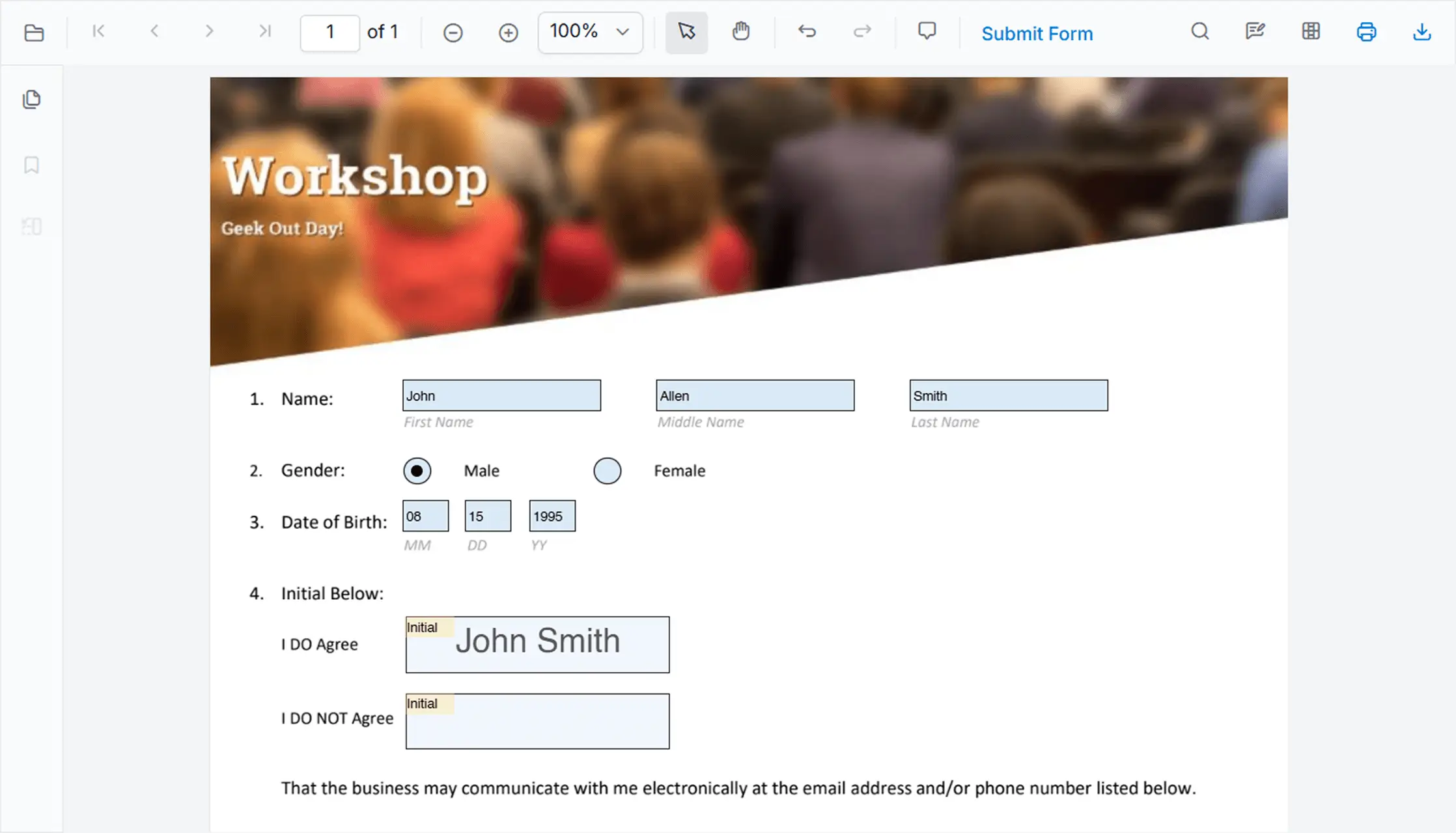Print the document
This screenshot has width=1456, height=833.
point(1366,32)
